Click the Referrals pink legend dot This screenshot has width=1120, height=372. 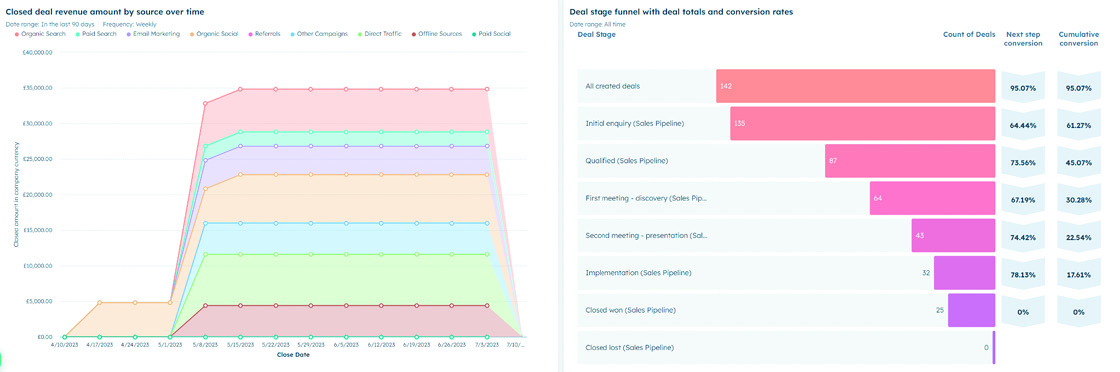pos(250,34)
